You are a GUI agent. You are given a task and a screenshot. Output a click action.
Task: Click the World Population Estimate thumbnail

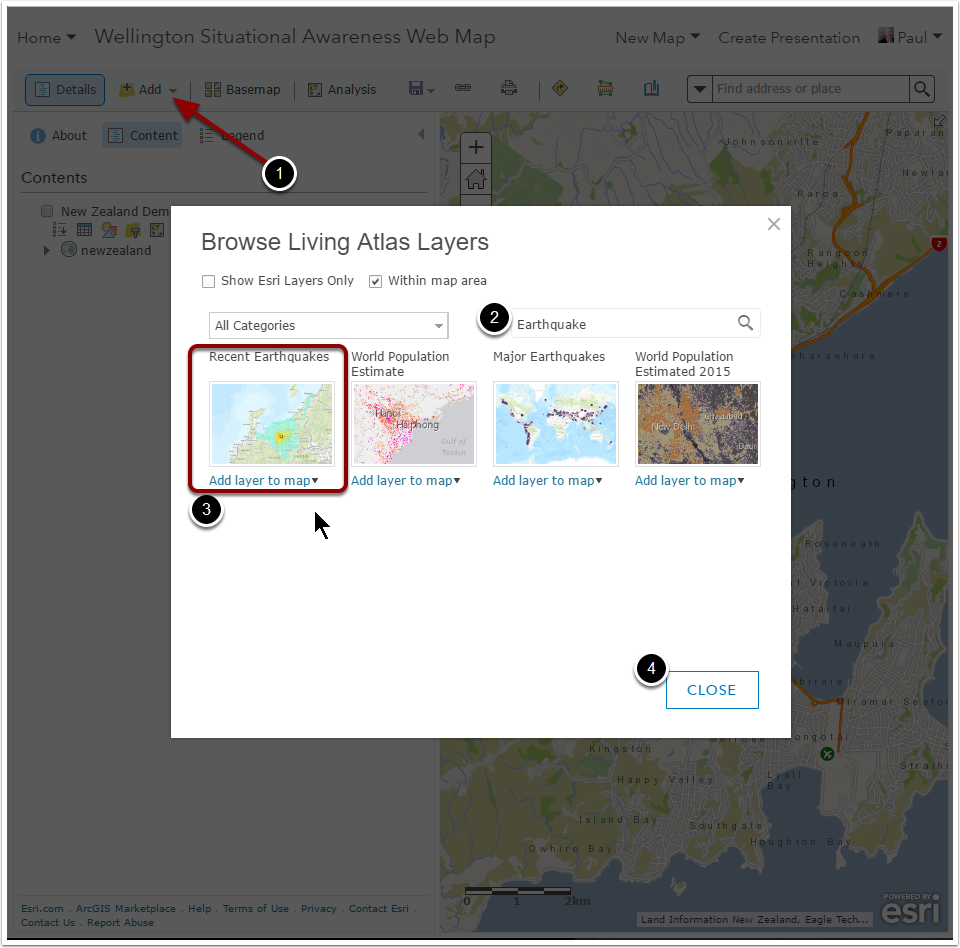tap(414, 424)
